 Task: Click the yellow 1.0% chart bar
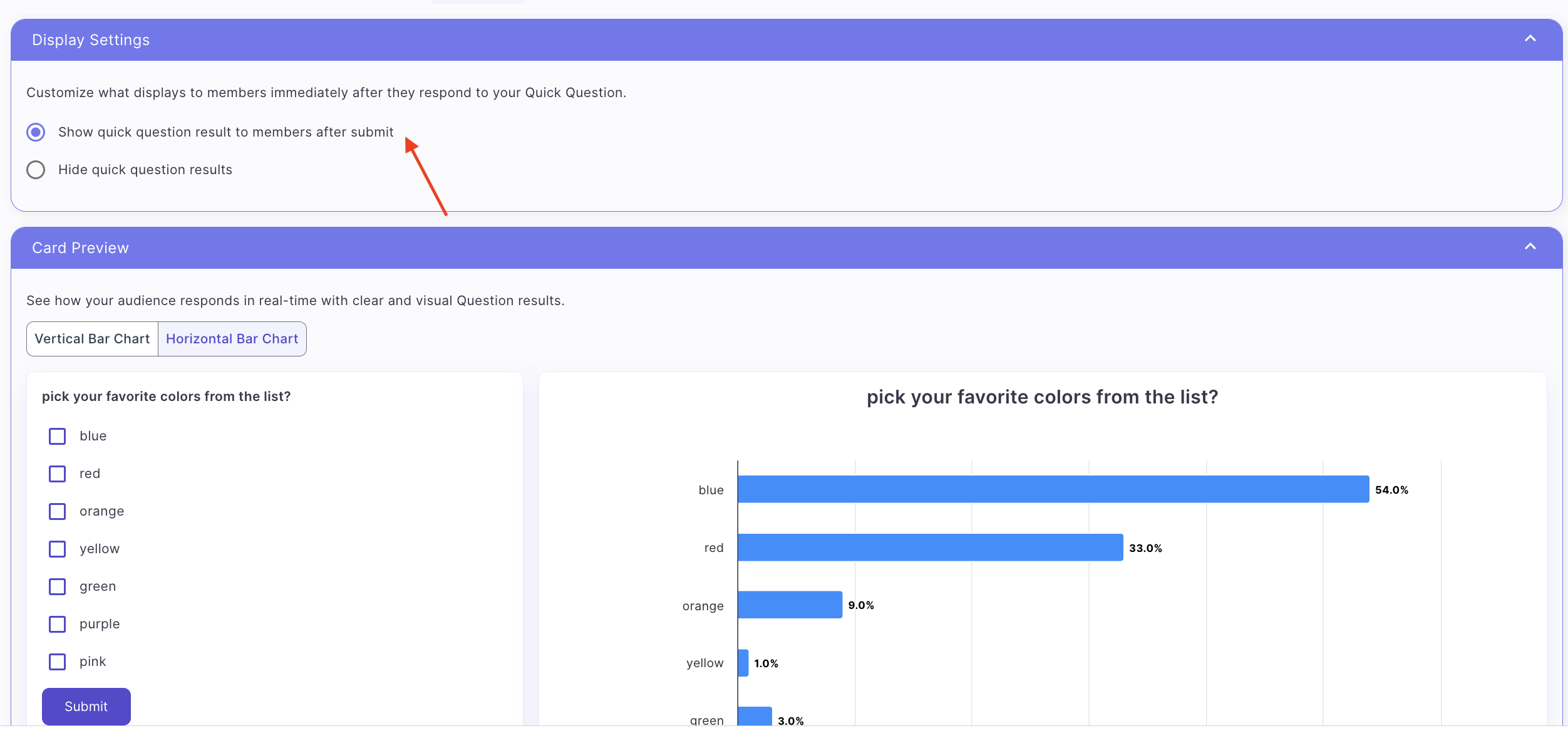(x=743, y=663)
